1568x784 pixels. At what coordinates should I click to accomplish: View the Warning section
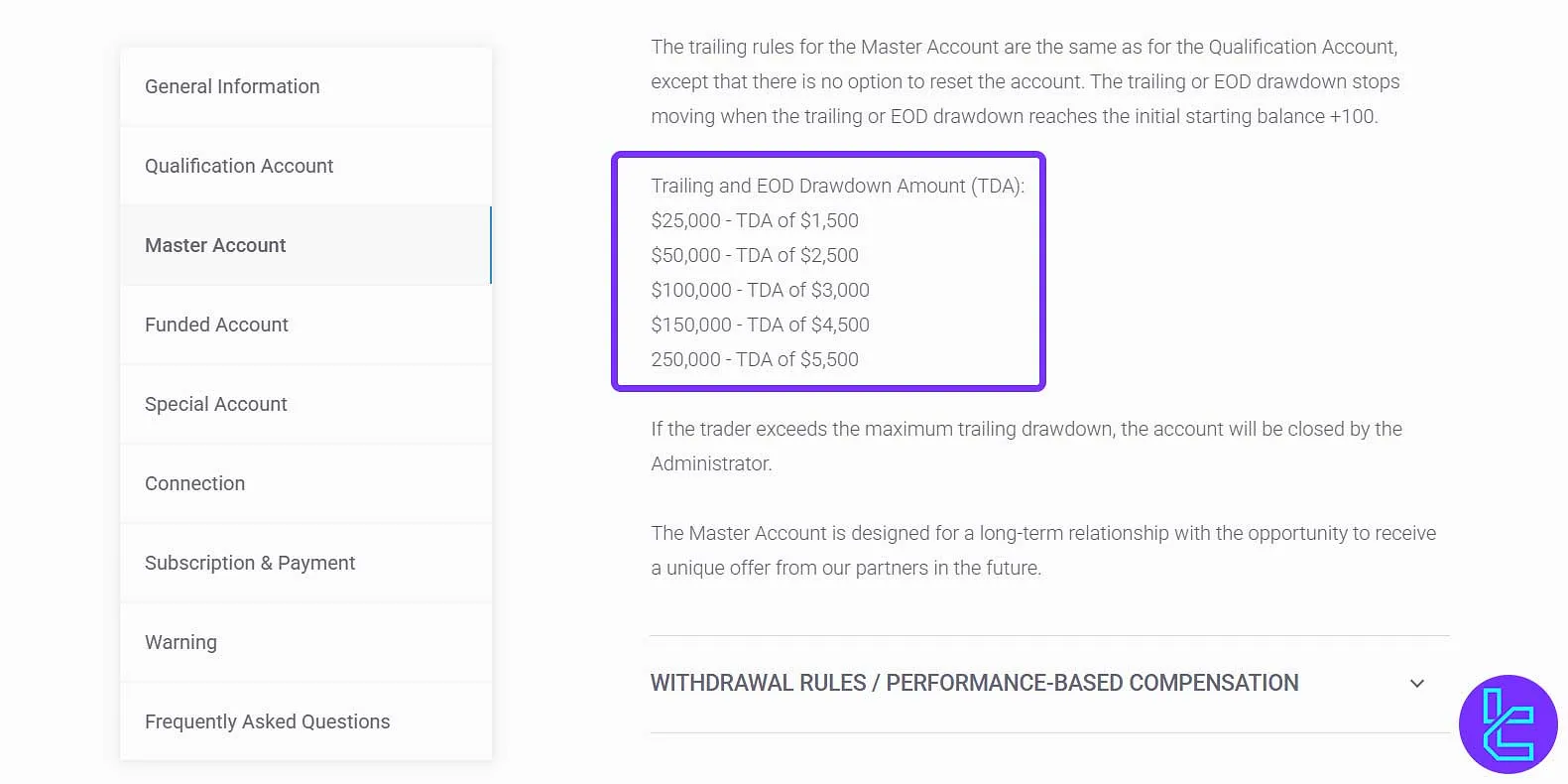[x=181, y=642]
